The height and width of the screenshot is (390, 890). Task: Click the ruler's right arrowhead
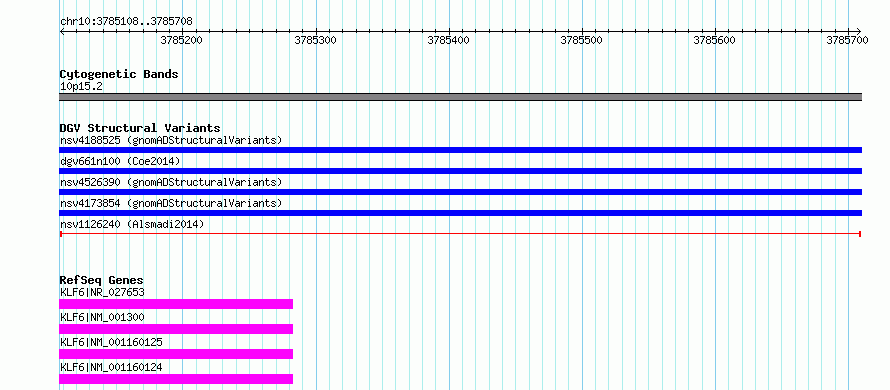(x=859, y=31)
